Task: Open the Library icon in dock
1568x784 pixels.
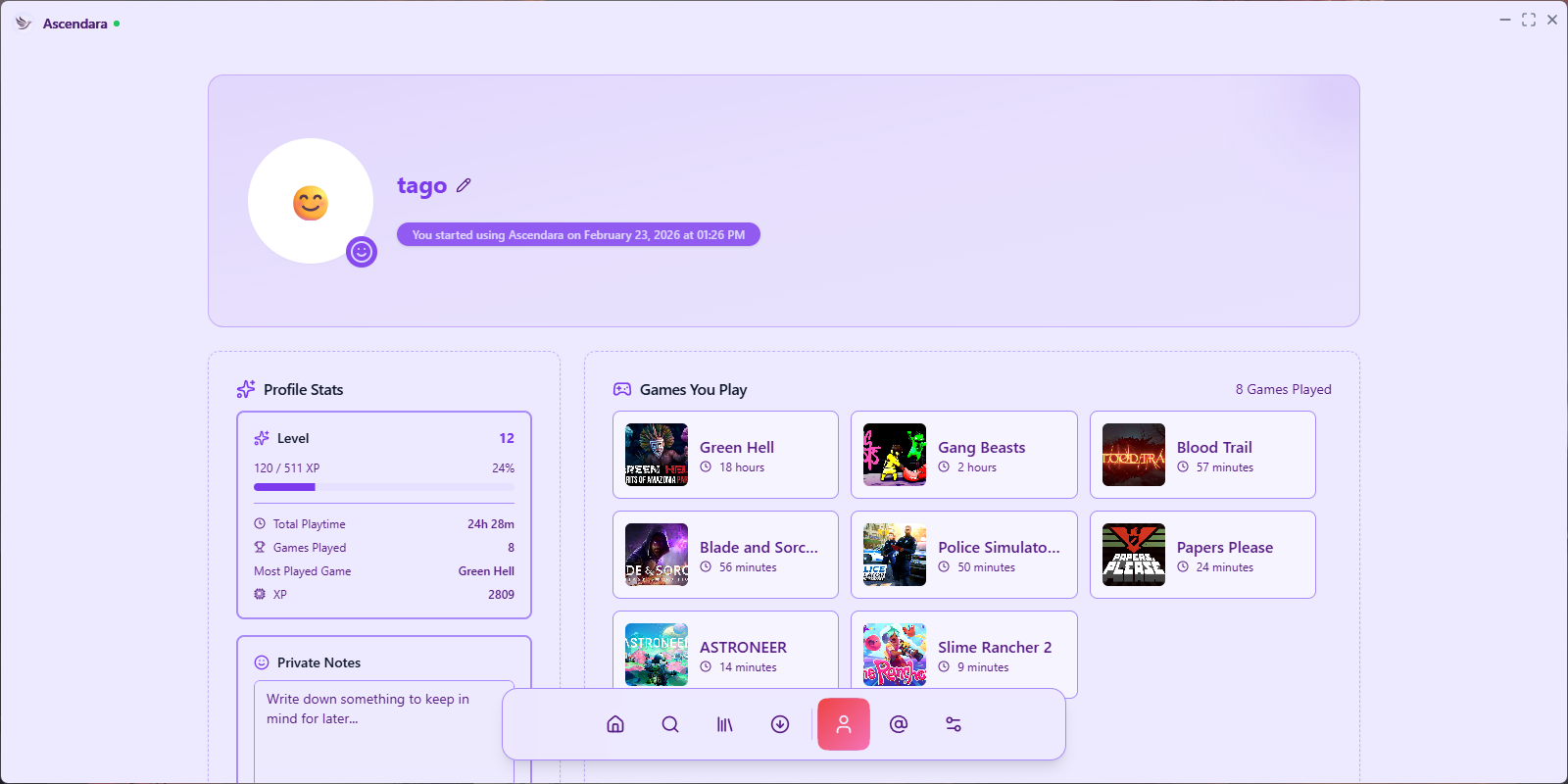Action: [725, 724]
